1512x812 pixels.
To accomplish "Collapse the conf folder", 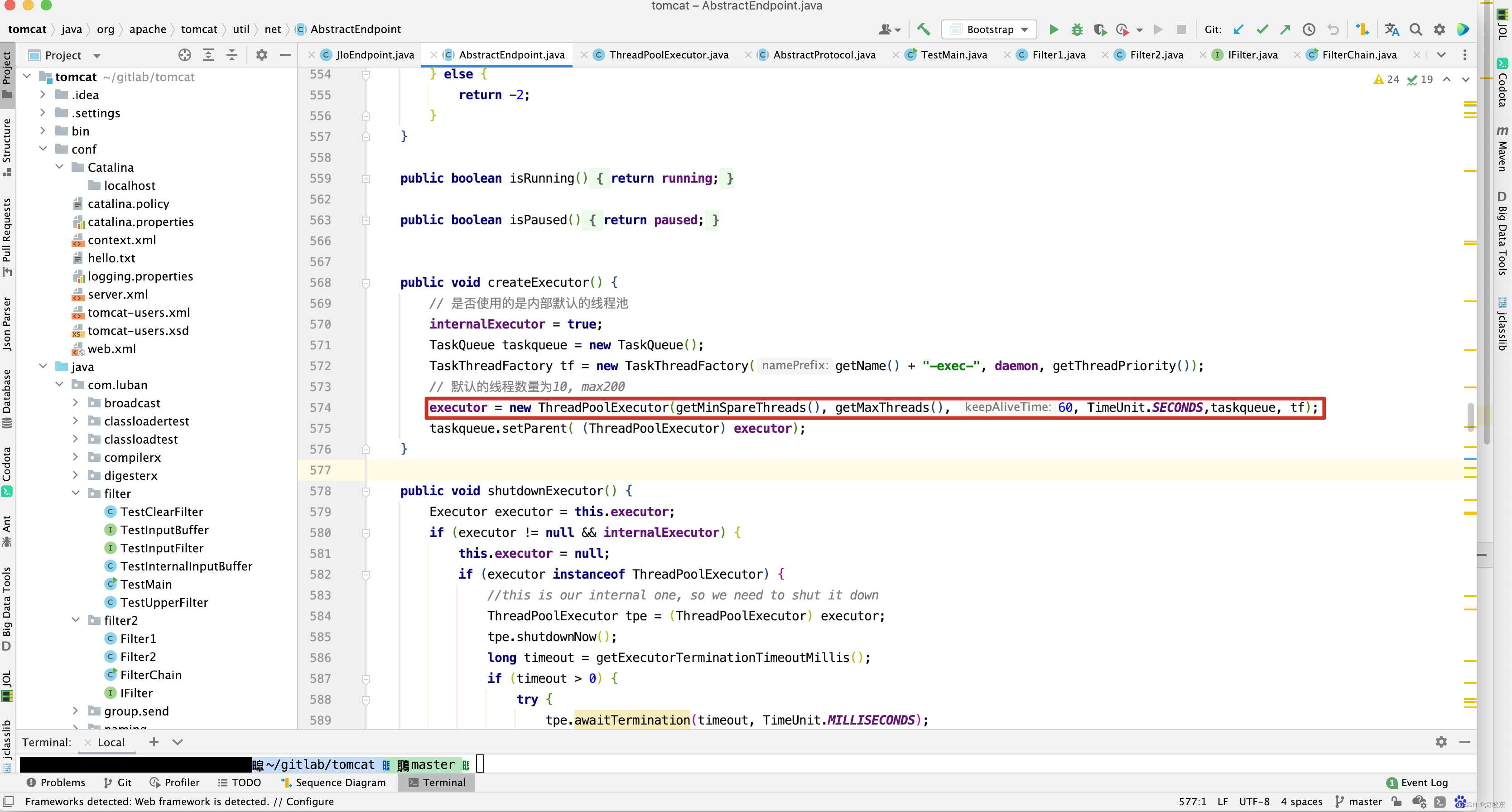I will [42, 149].
